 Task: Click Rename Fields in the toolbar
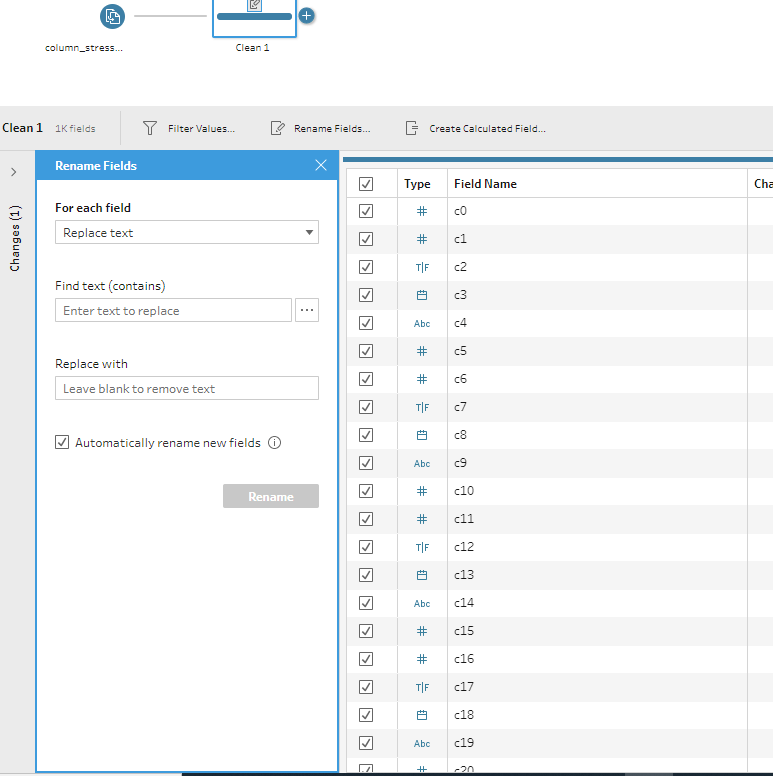click(320, 128)
